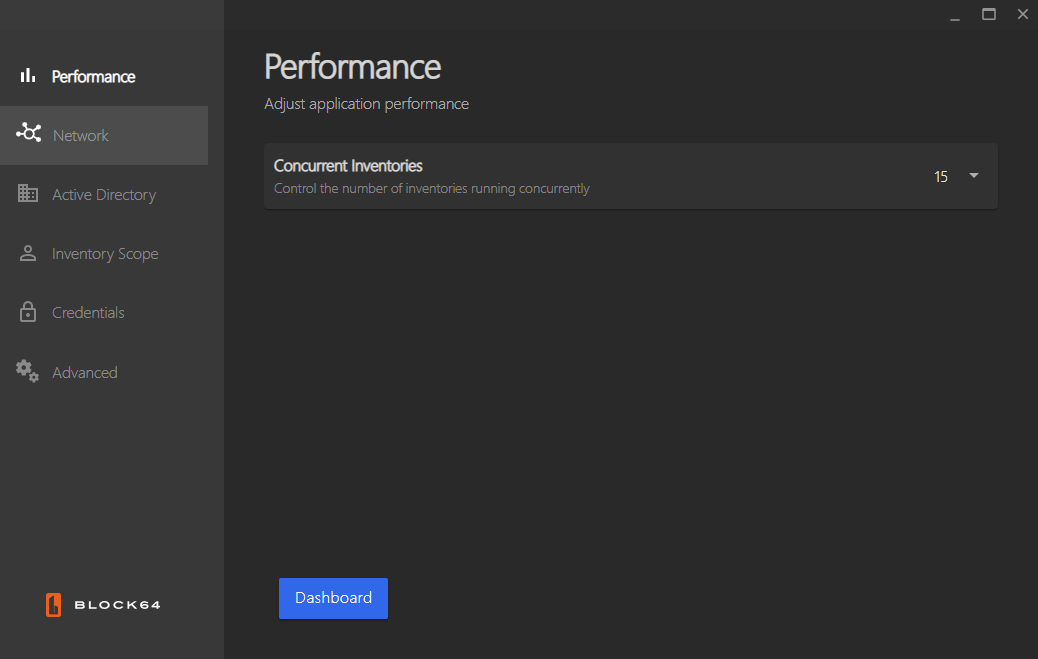Image resolution: width=1038 pixels, height=659 pixels.
Task: Change the value 15 in Concurrent Inventories selector
Action: tap(940, 176)
